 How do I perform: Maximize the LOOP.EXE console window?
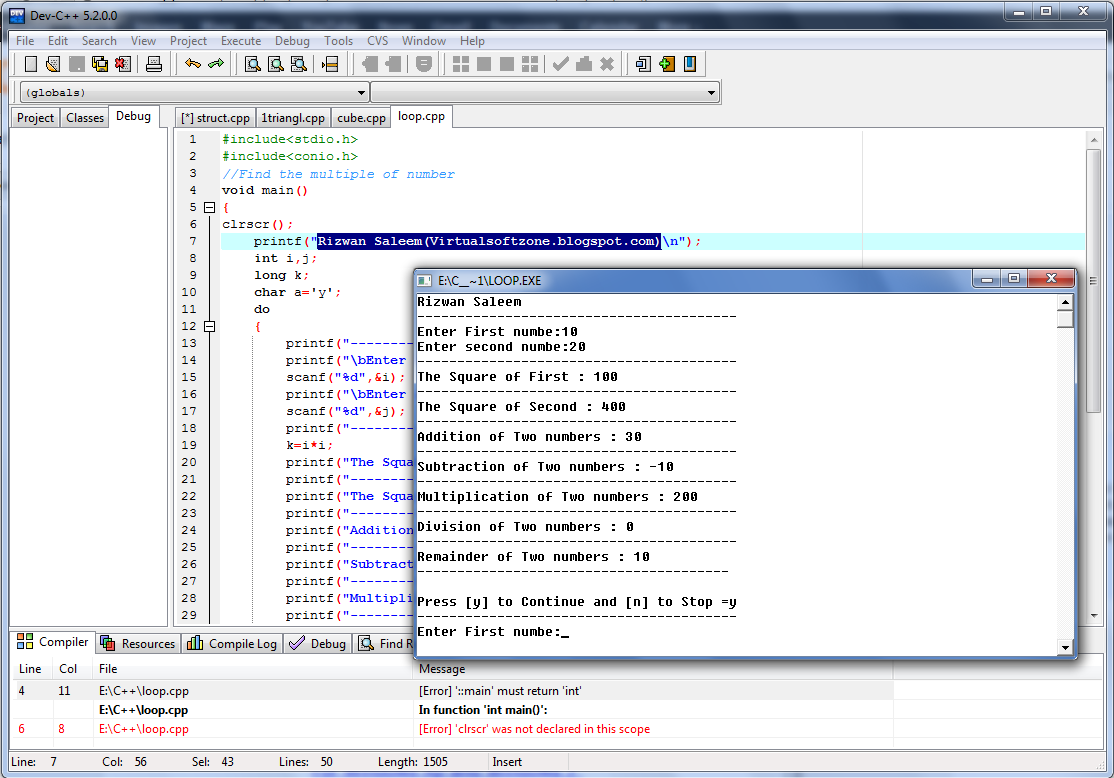coord(1014,279)
